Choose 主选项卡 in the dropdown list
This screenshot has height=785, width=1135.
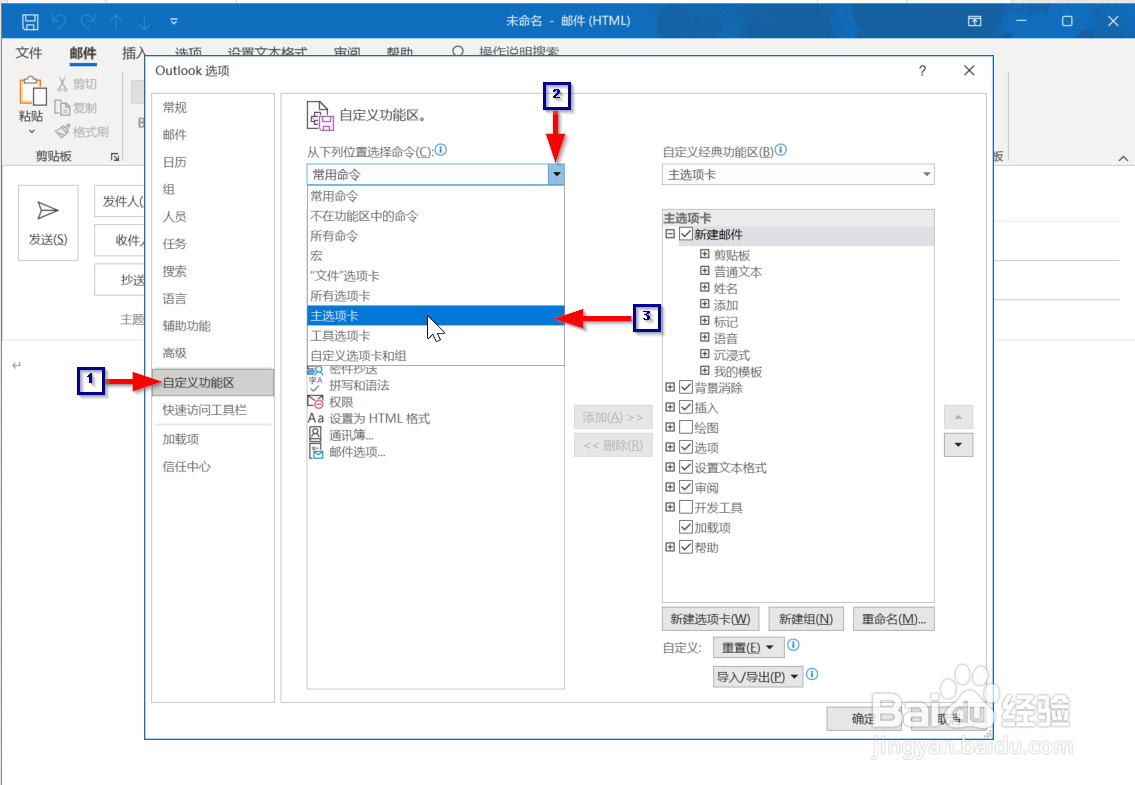pos(435,316)
